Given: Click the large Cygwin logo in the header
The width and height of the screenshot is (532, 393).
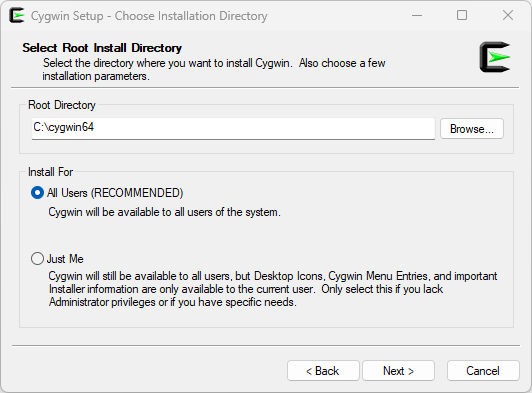Looking at the screenshot, I should click(x=495, y=57).
